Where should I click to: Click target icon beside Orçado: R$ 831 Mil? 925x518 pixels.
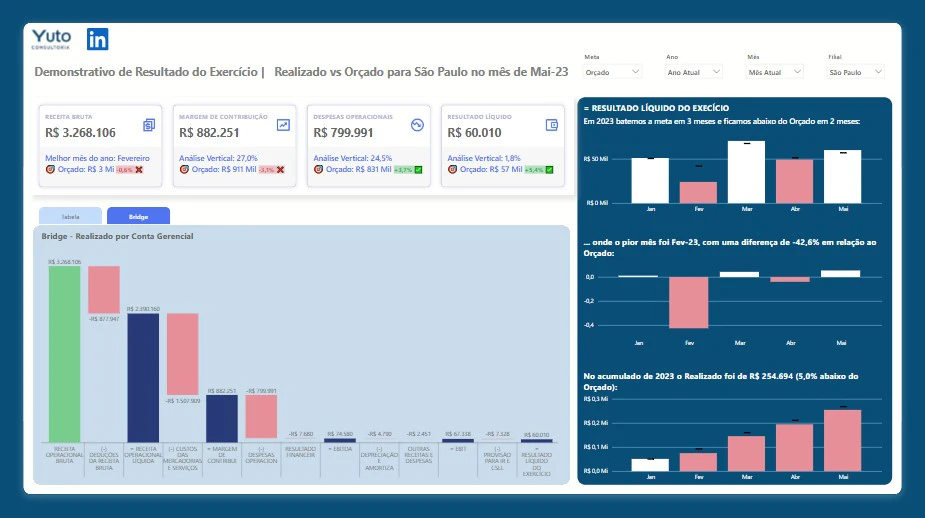click(x=319, y=169)
